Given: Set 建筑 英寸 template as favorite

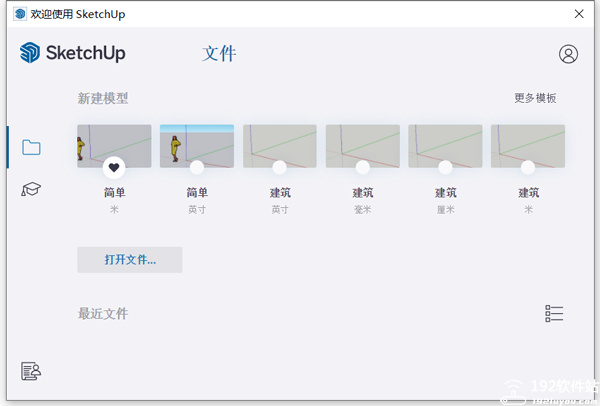Looking at the screenshot, I should (x=279, y=168).
